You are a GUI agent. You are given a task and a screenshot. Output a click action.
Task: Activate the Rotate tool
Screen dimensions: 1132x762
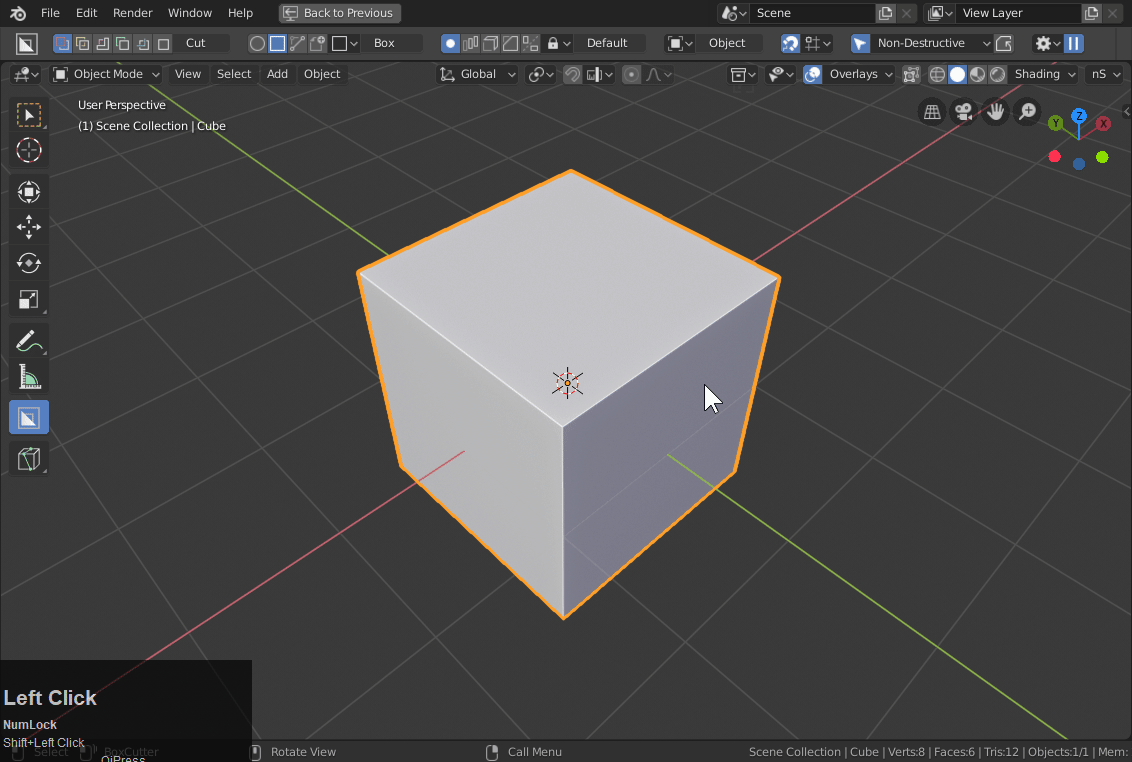tap(29, 263)
